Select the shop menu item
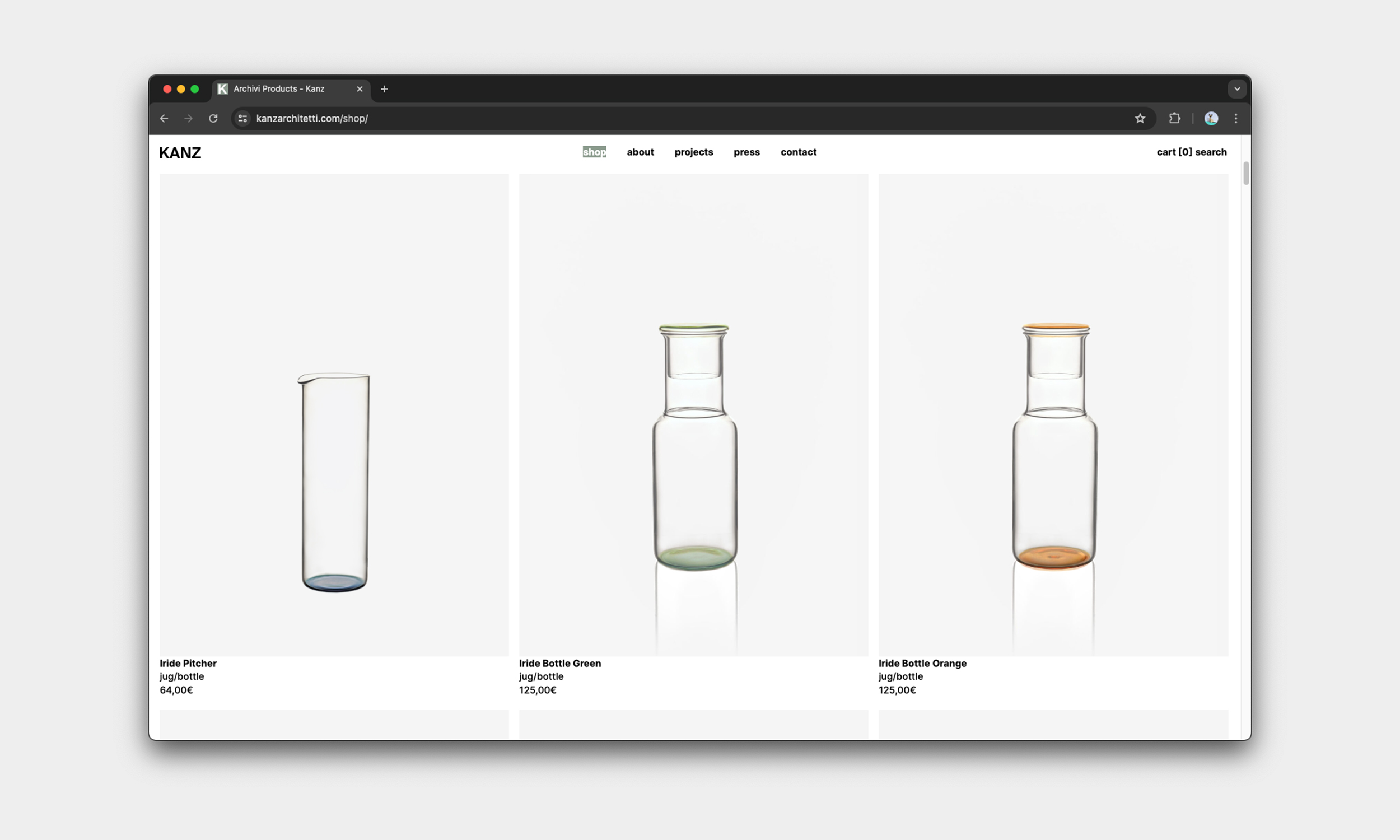This screenshot has height=840, width=1400. (594, 152)
